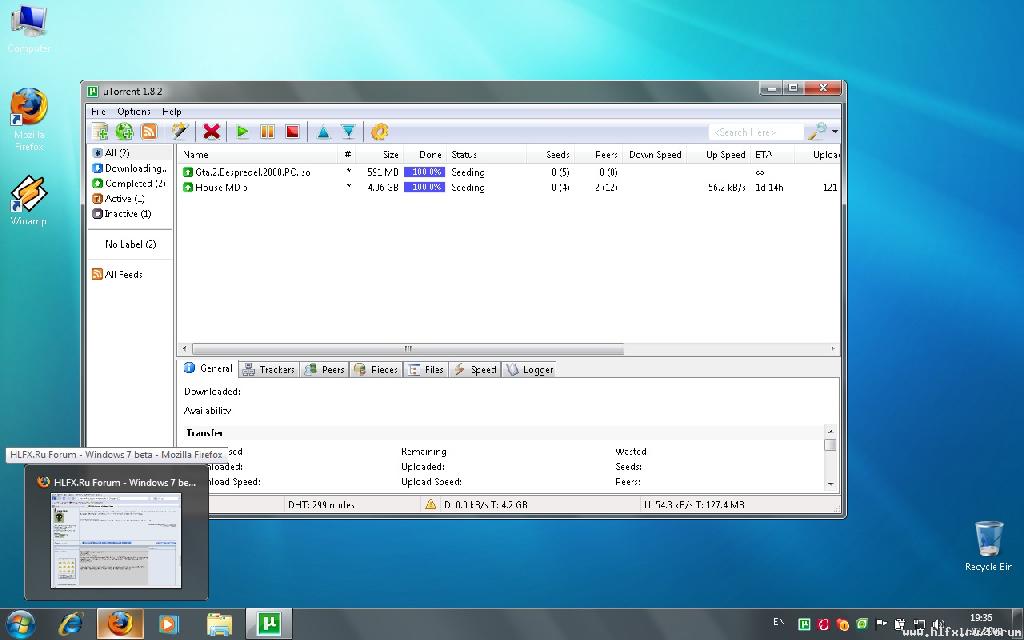
Task: Click the Recycle Bin desktop icon
Action: [988, 546]
